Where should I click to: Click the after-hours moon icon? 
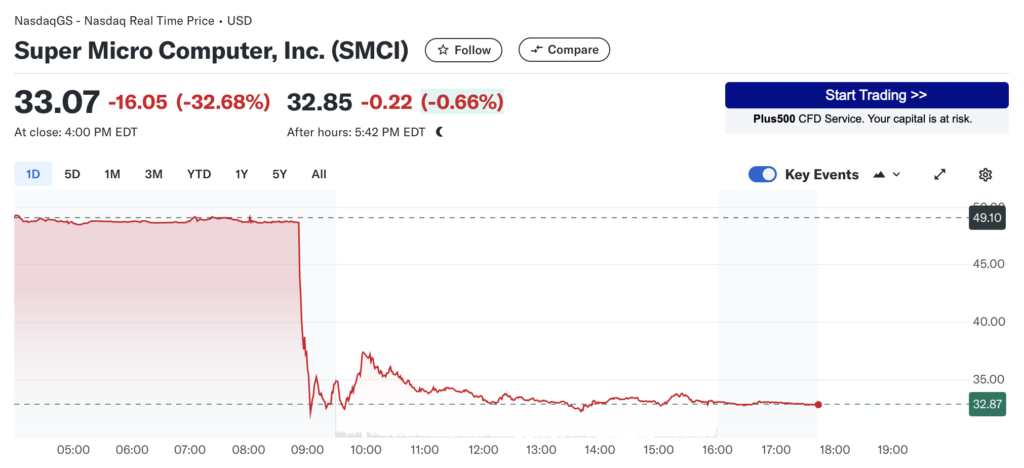[439, 131]
